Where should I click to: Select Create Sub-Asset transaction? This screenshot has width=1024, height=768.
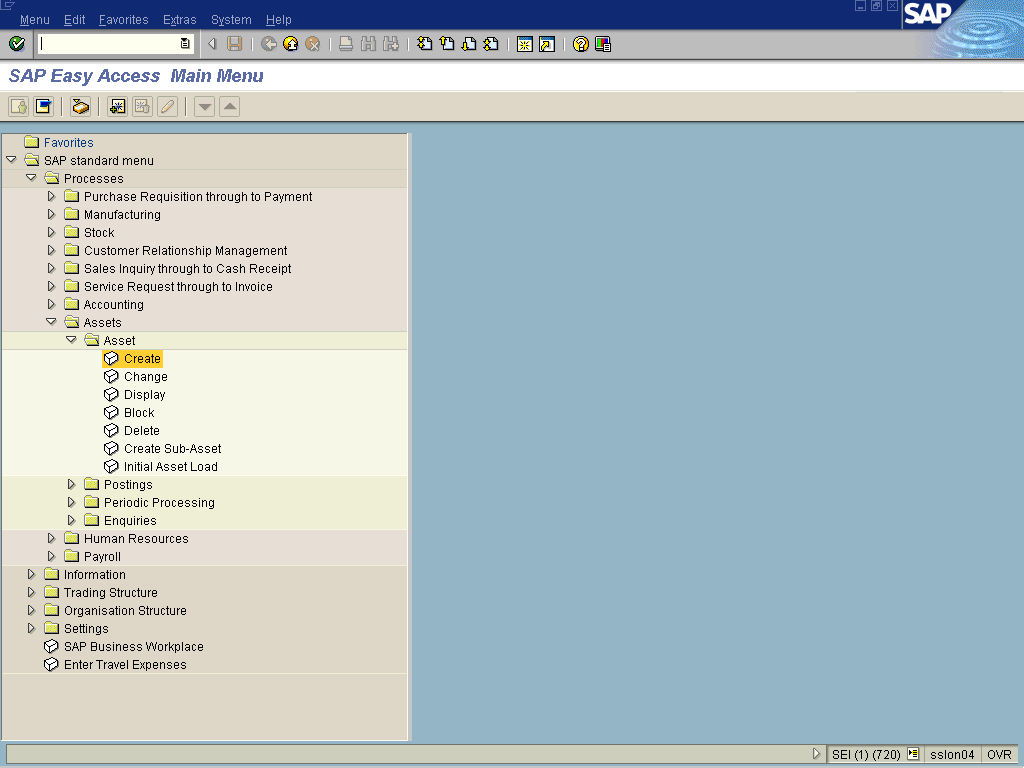click(172, 449)
